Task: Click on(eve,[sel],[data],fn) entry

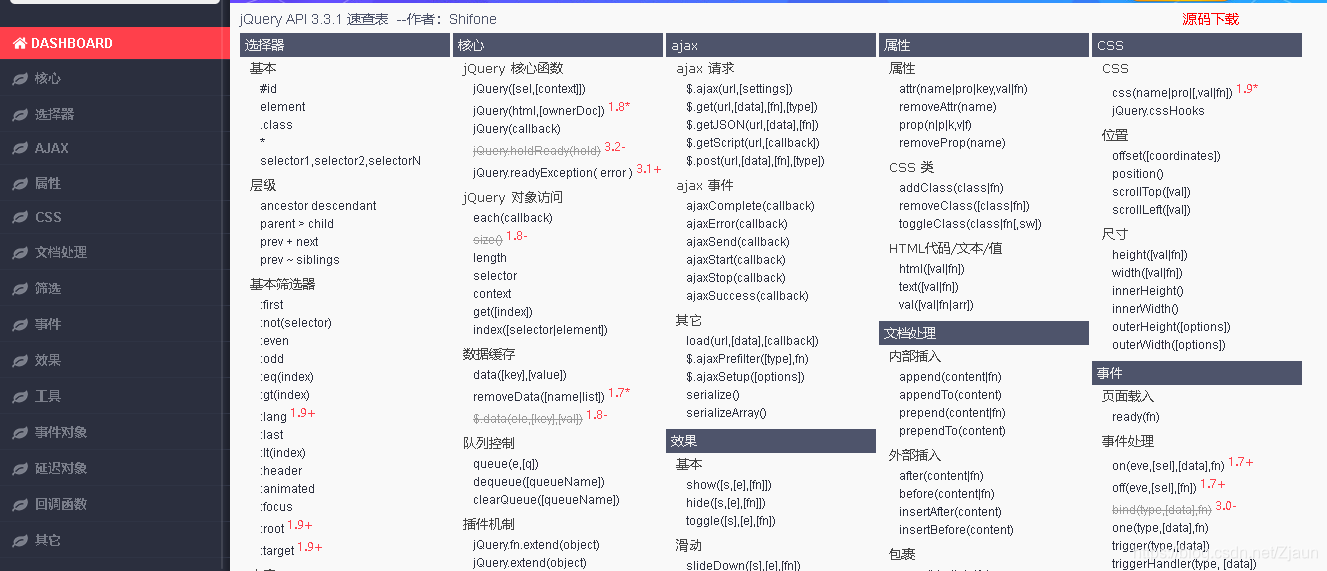Action: pyautogui.click(x=1168, y=466)
